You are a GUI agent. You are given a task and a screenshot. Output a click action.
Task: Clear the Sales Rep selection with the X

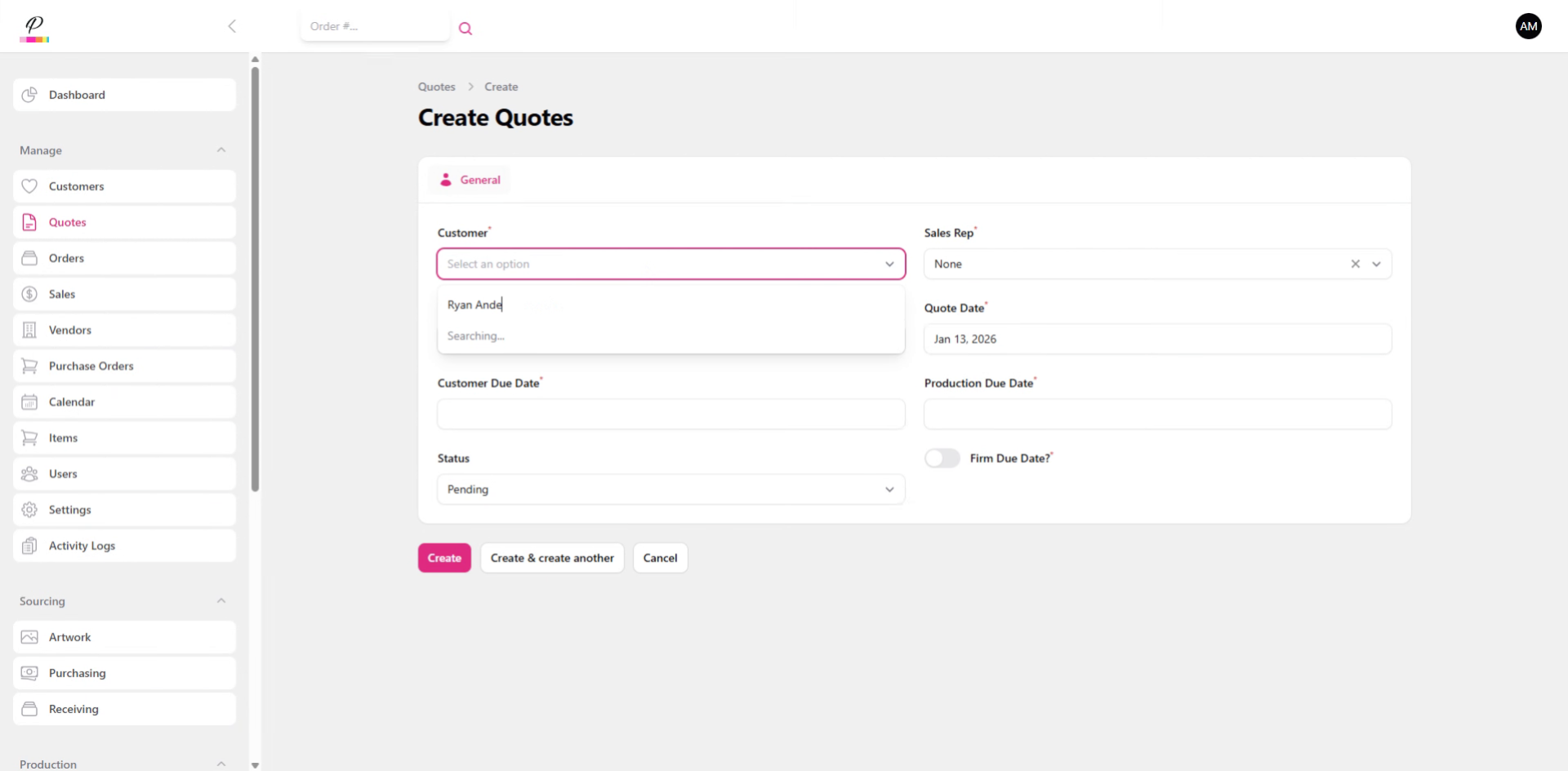coord(1355,263)
